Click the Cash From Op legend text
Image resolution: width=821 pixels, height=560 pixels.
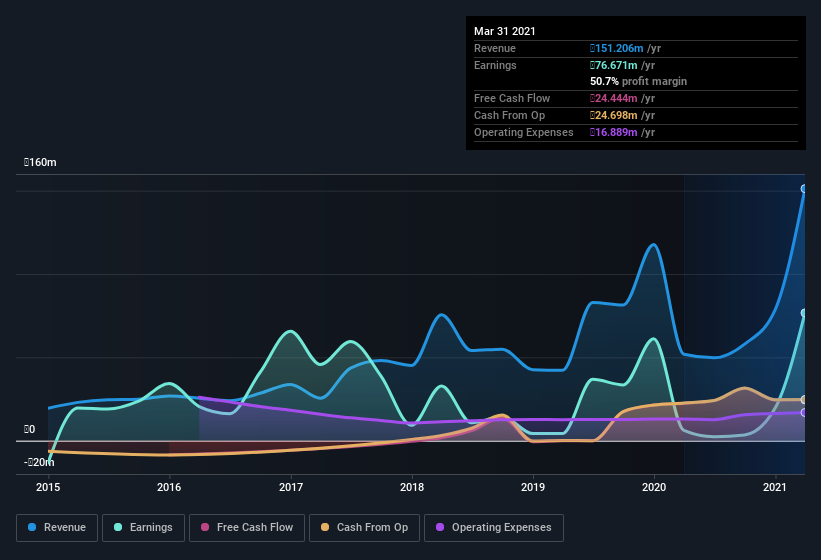point(372,527)
